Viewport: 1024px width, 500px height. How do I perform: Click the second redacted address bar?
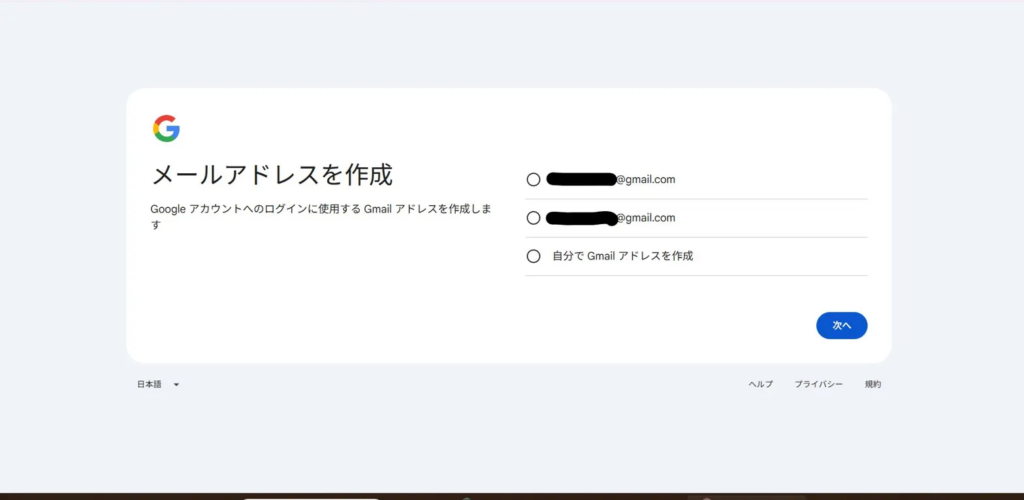click(581, 218)
